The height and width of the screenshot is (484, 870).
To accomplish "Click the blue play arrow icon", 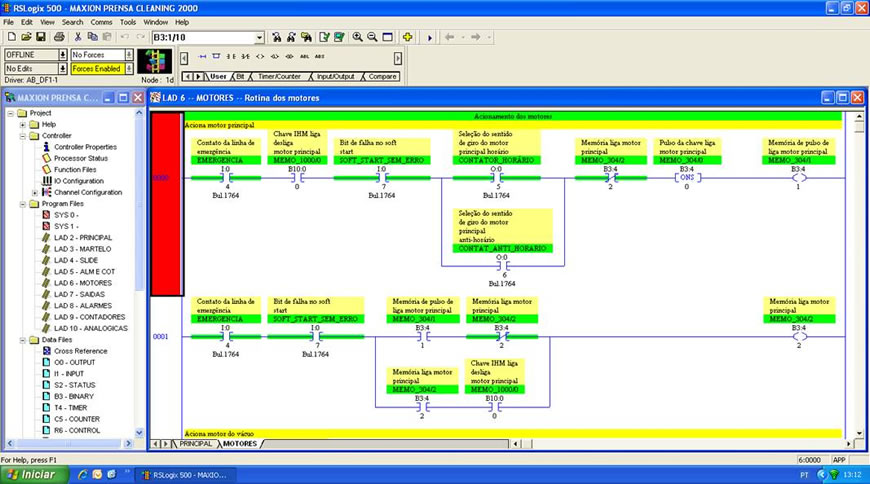I will 429,37.
